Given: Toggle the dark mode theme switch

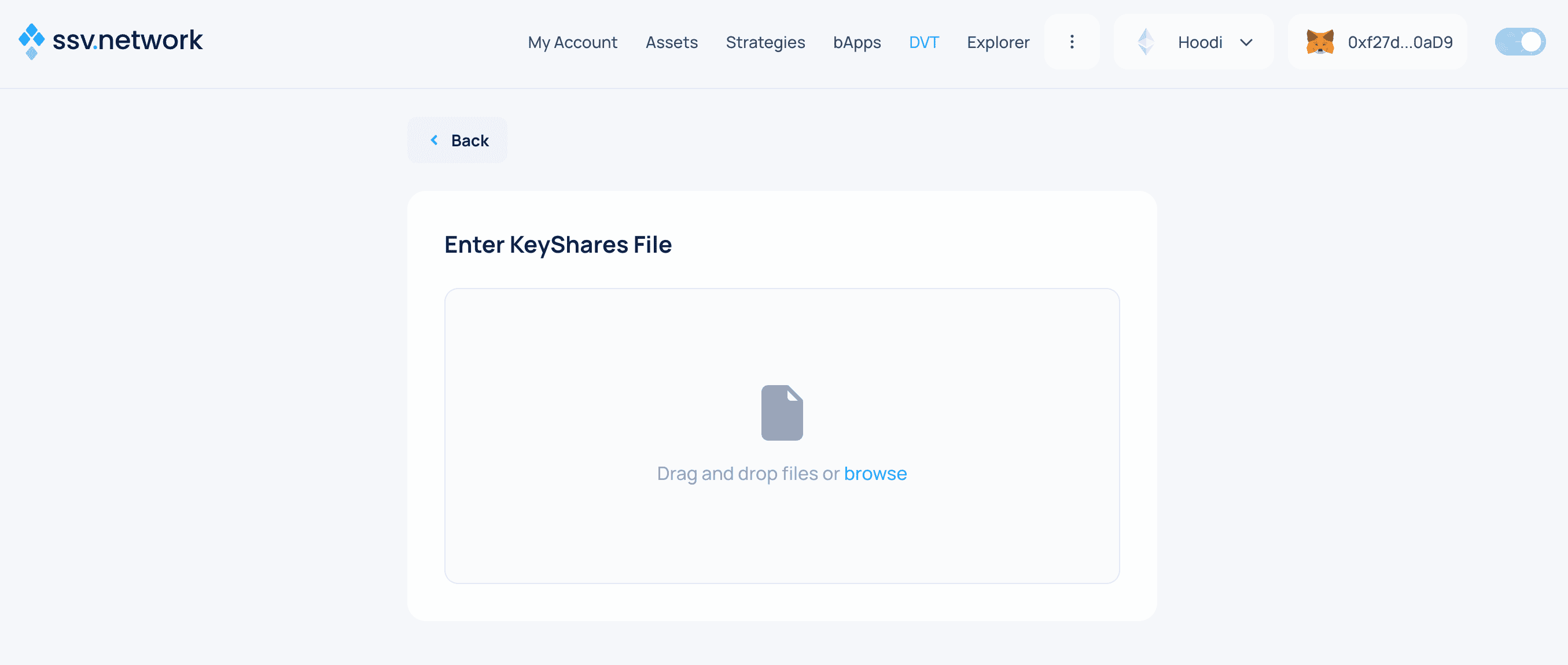Looking at the screenshot, I should click(x=1519, y=42).
